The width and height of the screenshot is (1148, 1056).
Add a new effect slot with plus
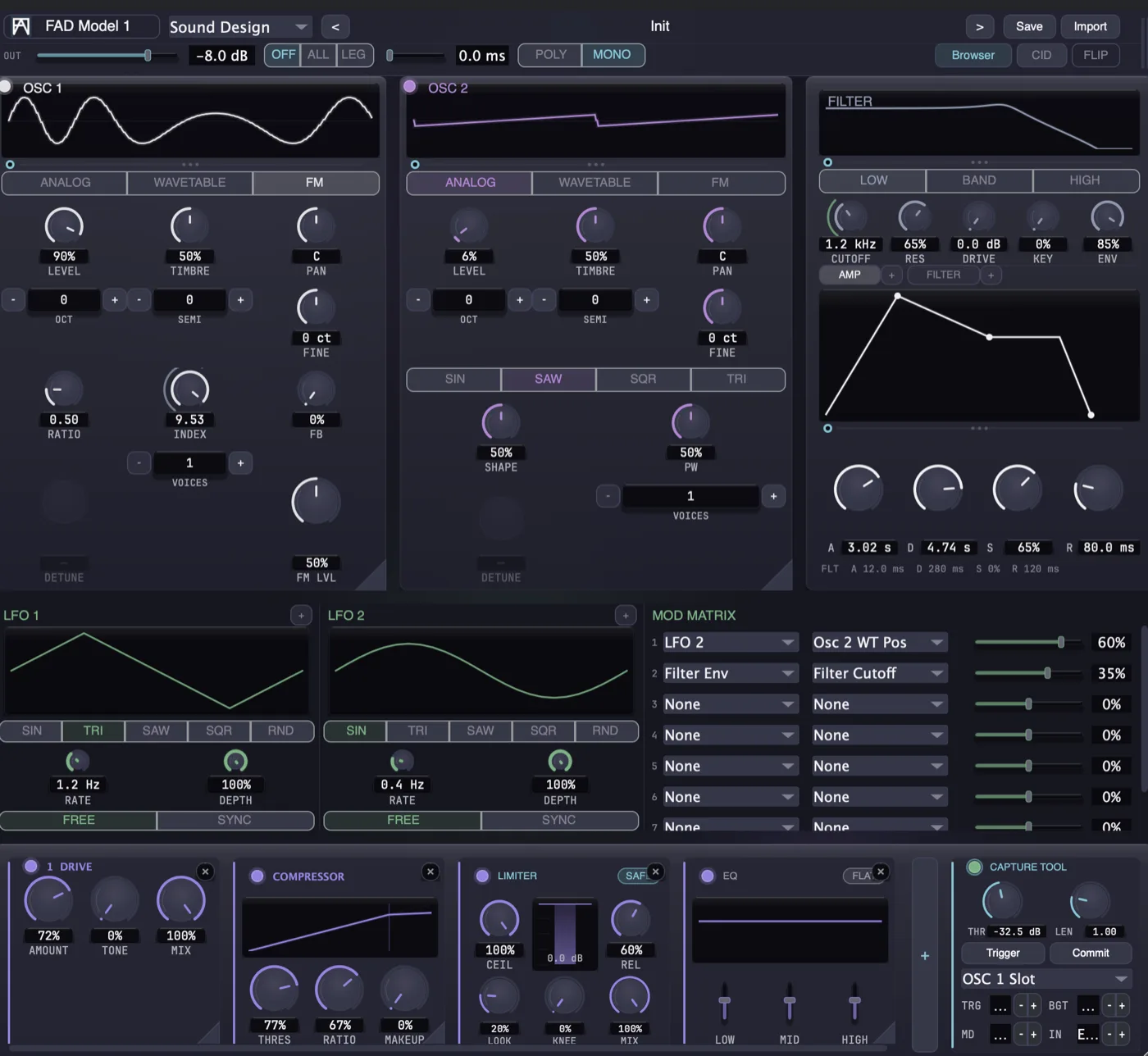click(925, 956)
